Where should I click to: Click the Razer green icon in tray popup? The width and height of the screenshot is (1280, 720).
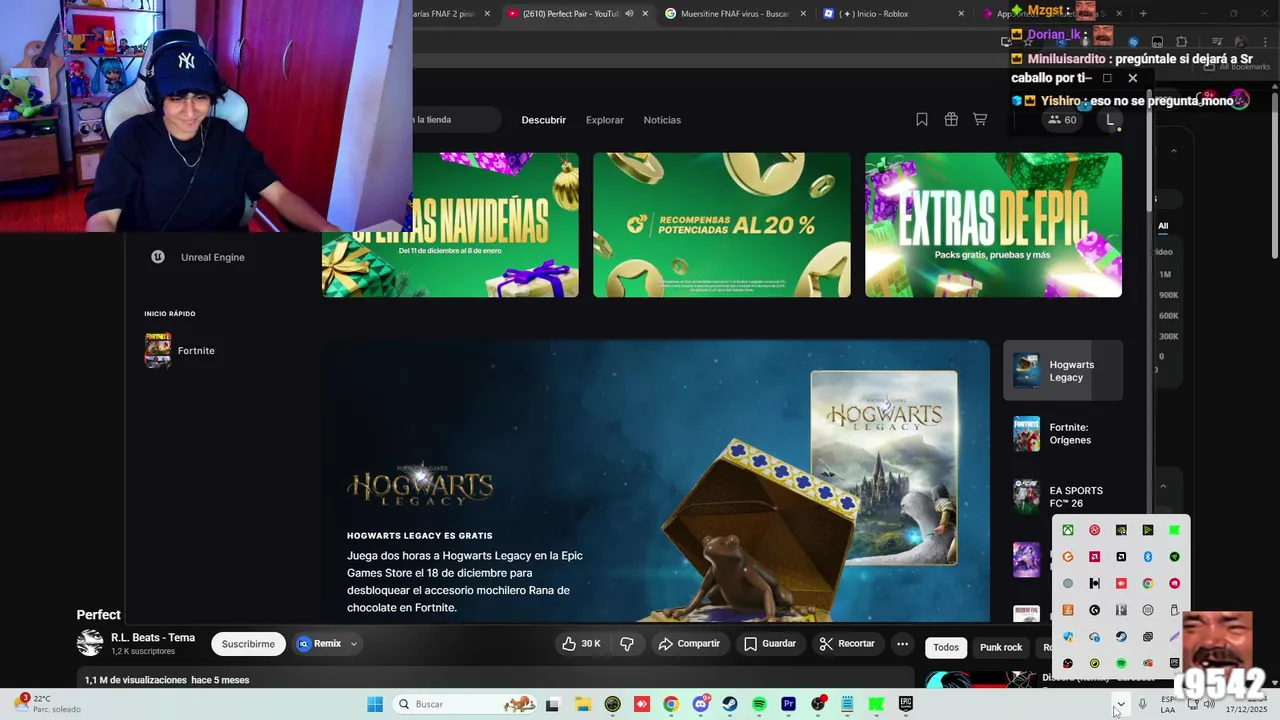tap(1174, 557)
